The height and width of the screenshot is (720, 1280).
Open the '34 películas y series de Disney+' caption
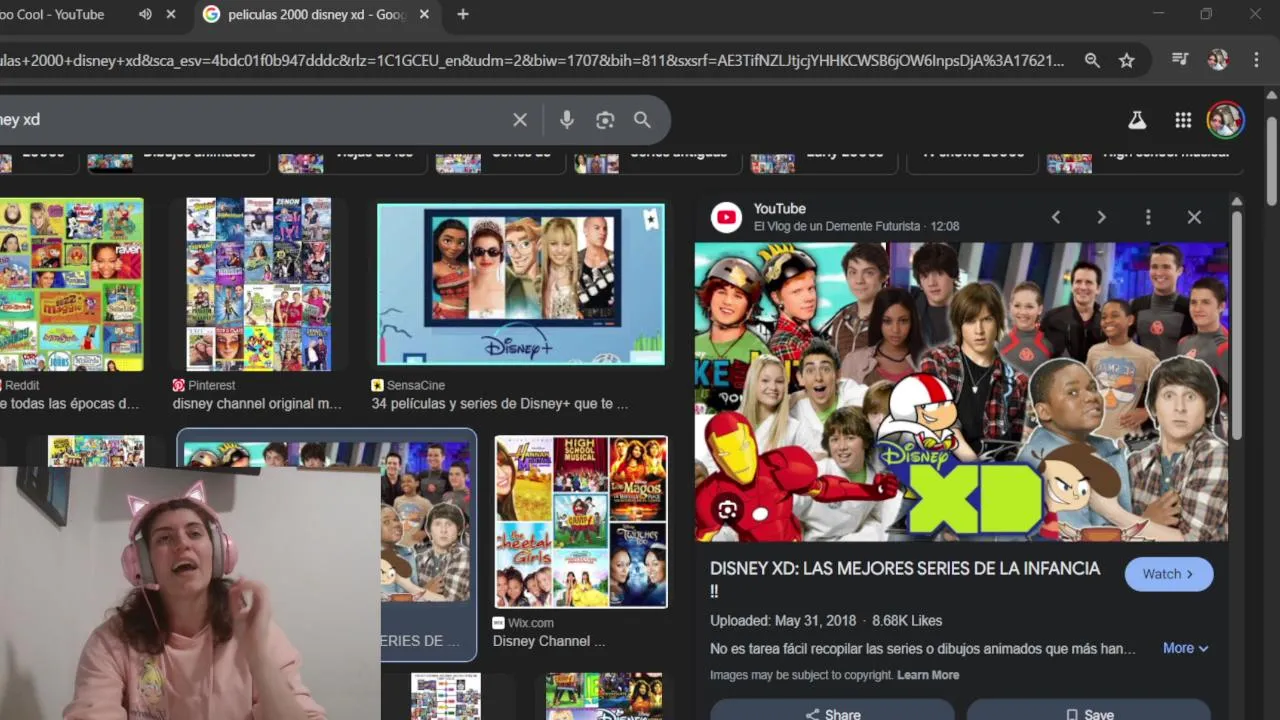pyautogui.click(x=500, y=404)
